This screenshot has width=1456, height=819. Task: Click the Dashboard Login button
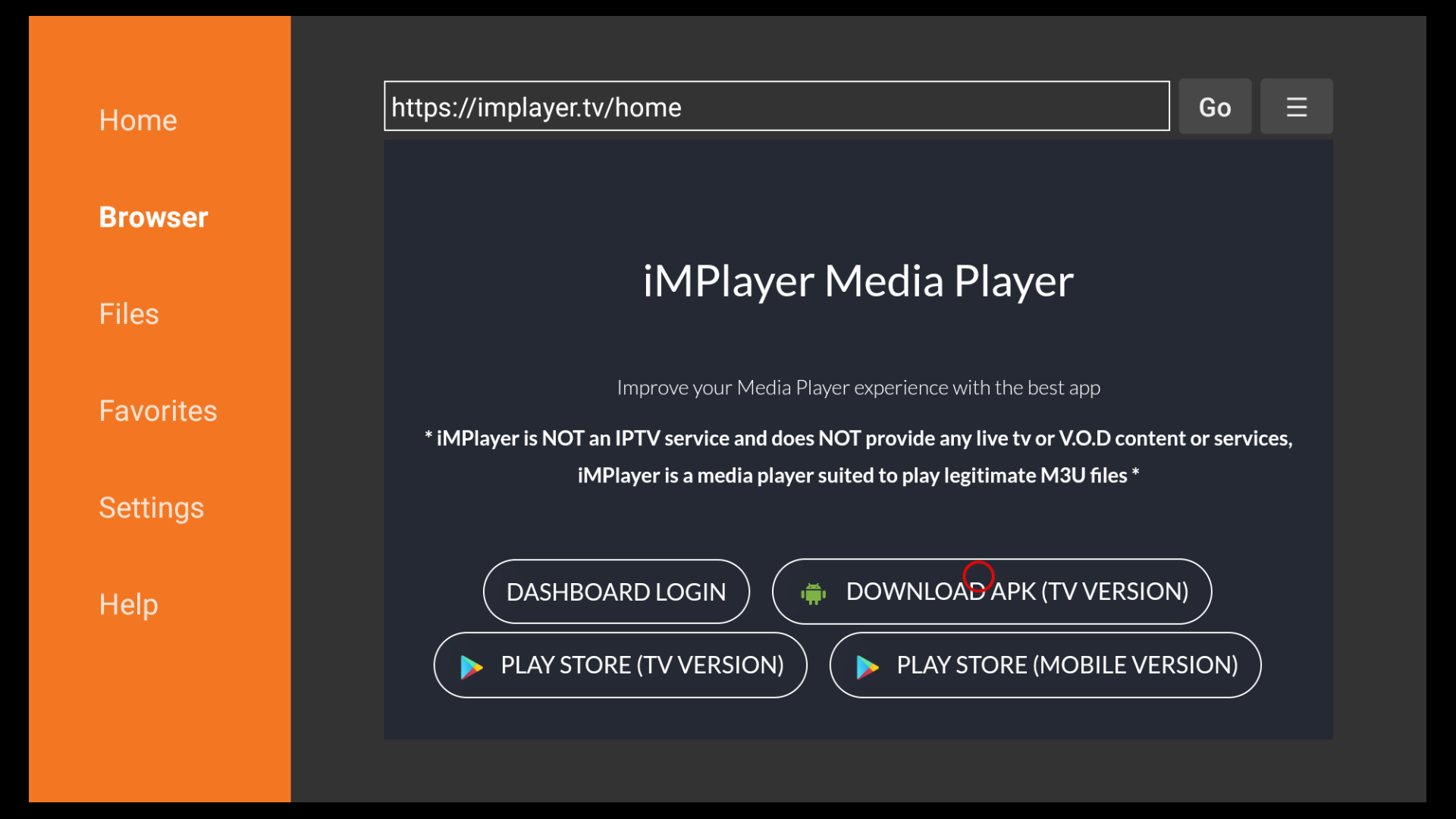[616, 591]
